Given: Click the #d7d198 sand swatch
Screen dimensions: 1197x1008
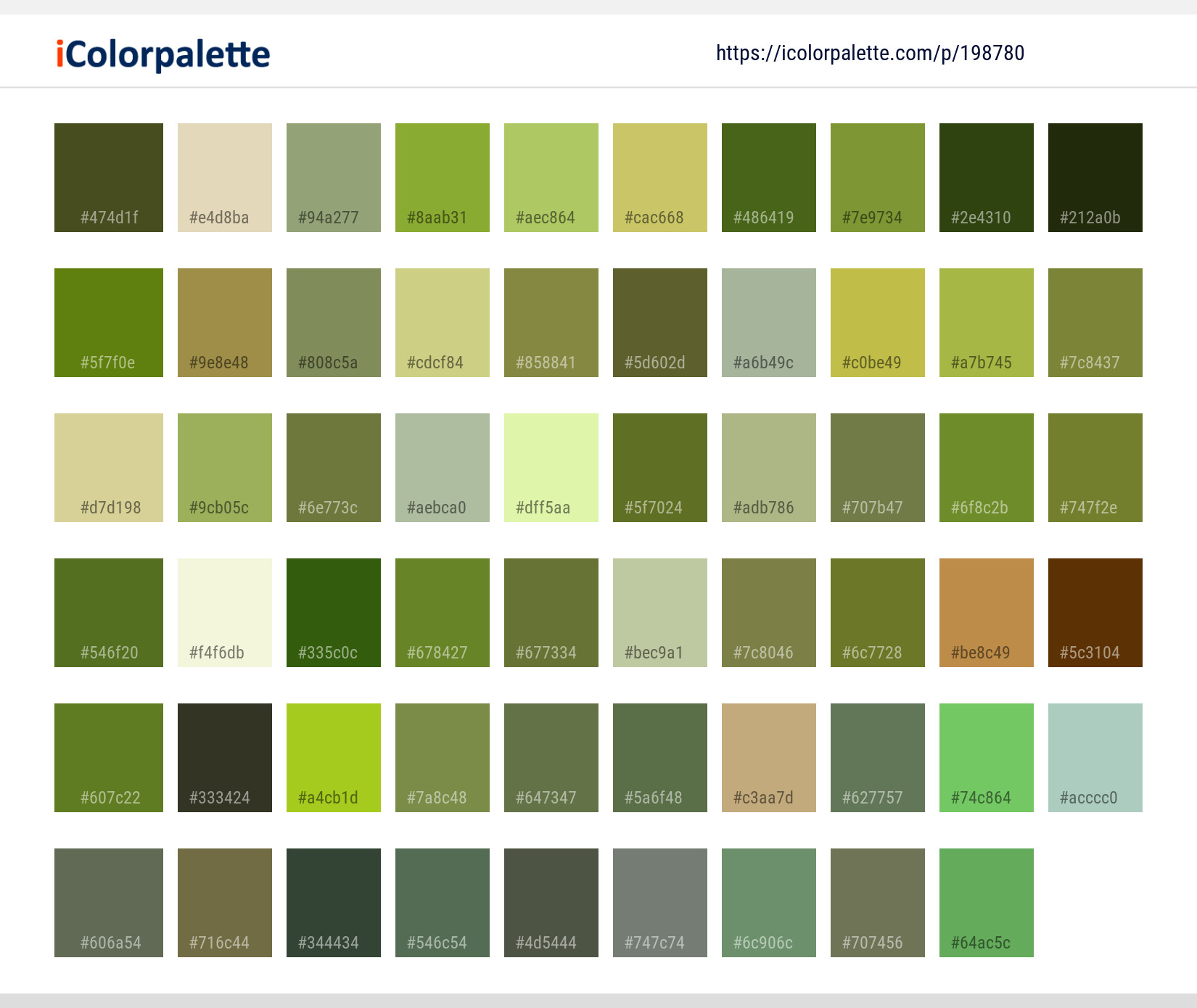Looking at the screenshot, I should tap(109, 468).
